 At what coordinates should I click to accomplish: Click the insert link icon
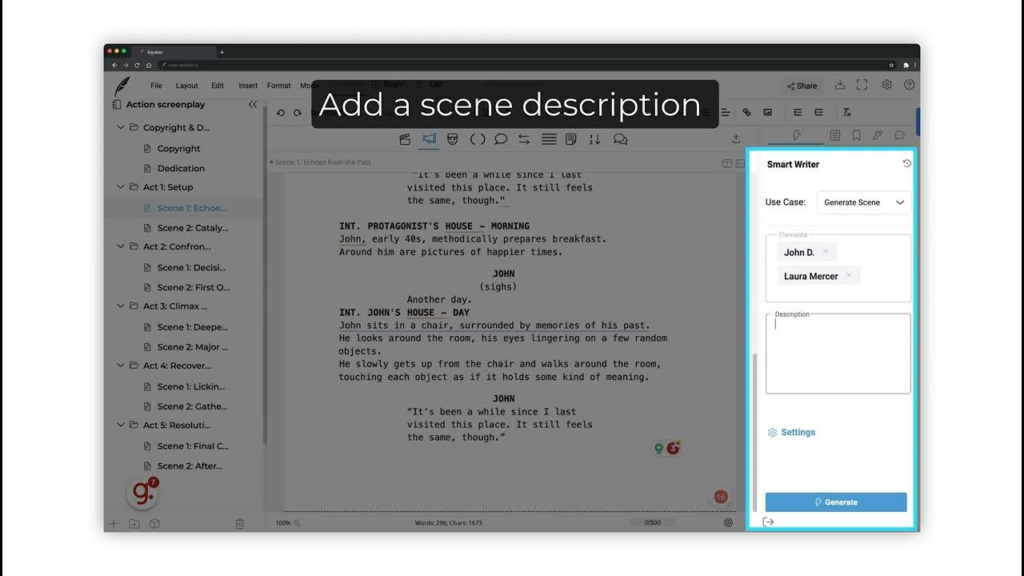coord(746,112)
